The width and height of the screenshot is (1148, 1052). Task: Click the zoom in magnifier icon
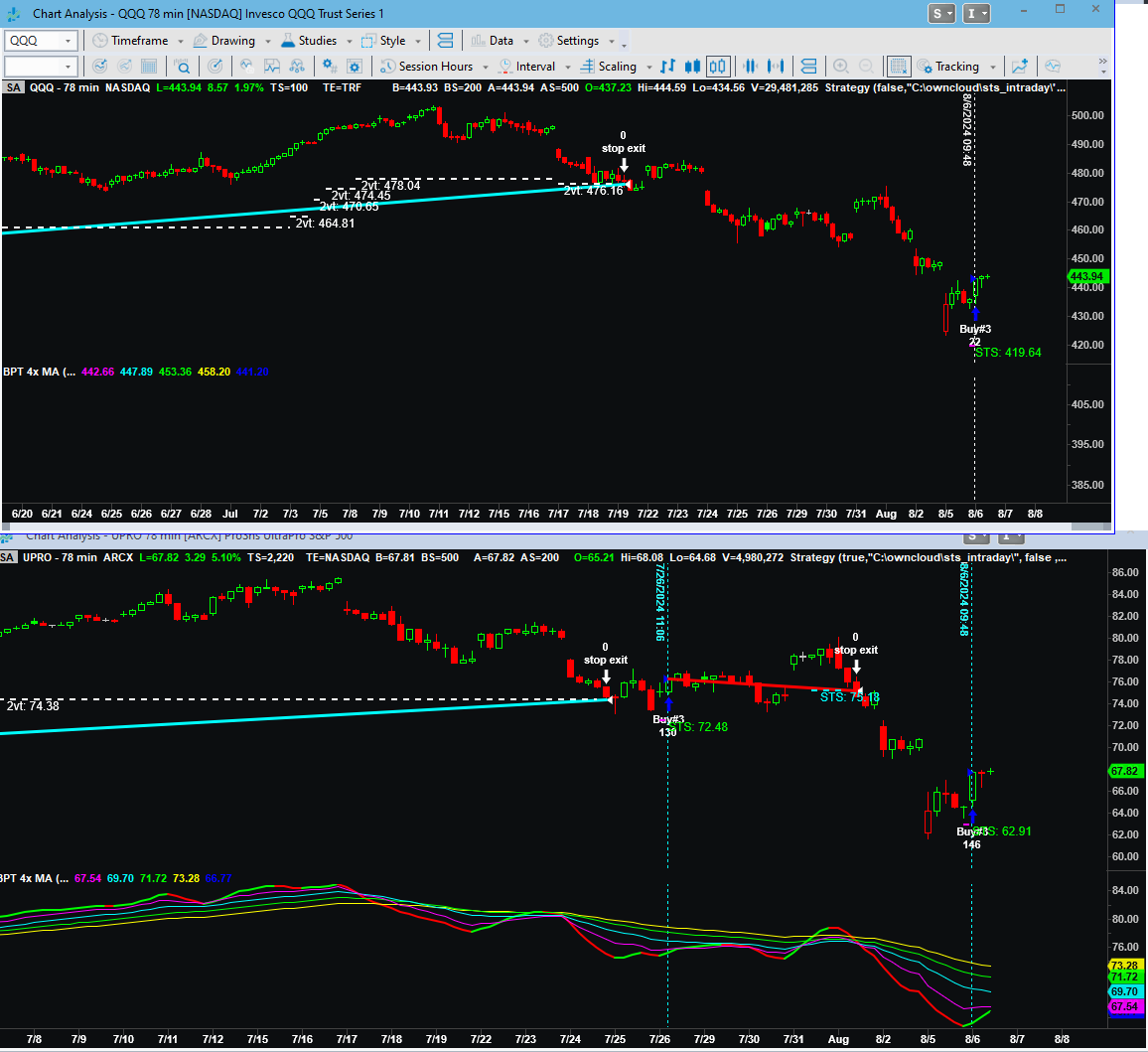point(841,67)
